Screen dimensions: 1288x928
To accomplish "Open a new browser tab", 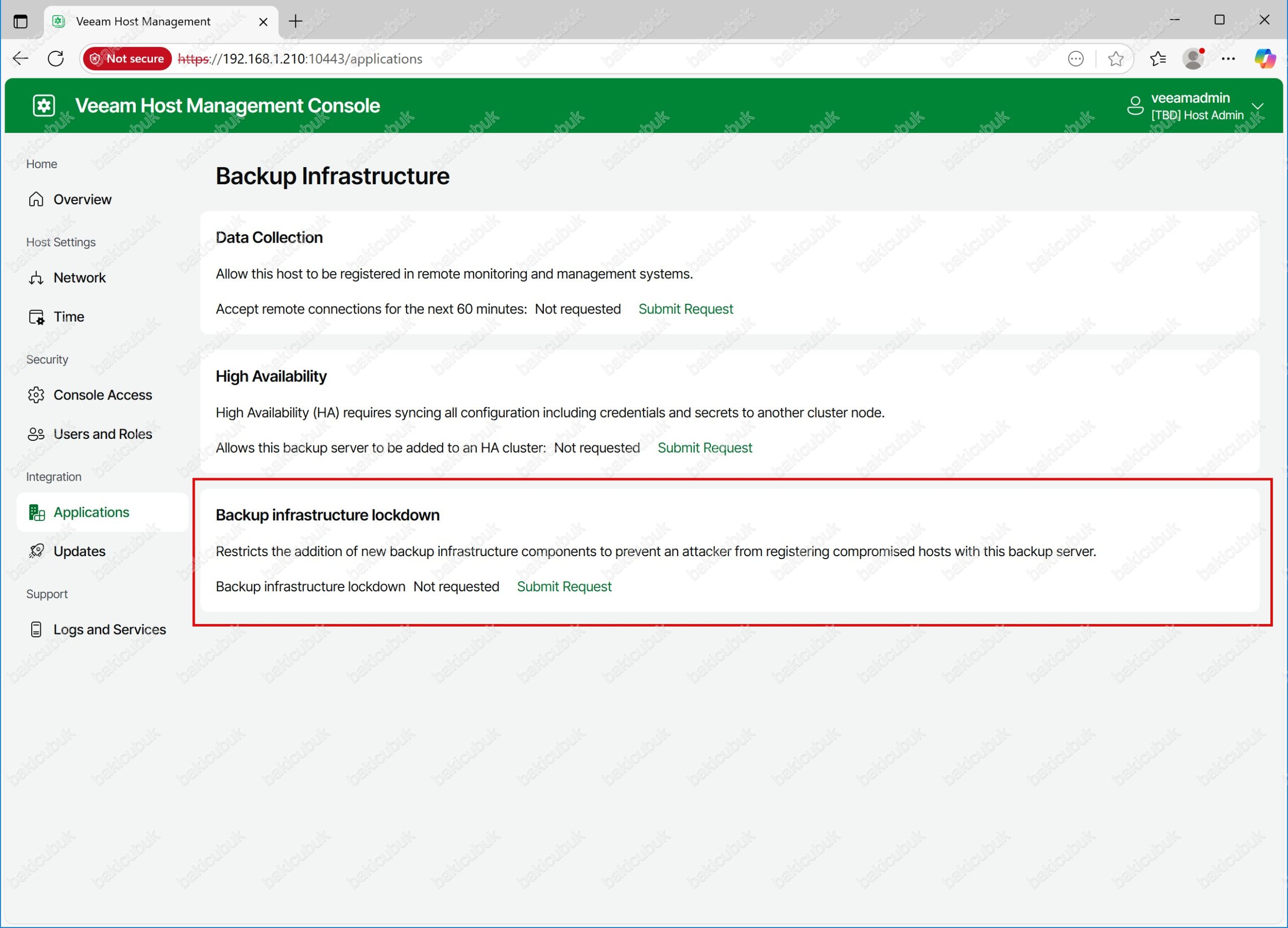I will 295,22.
